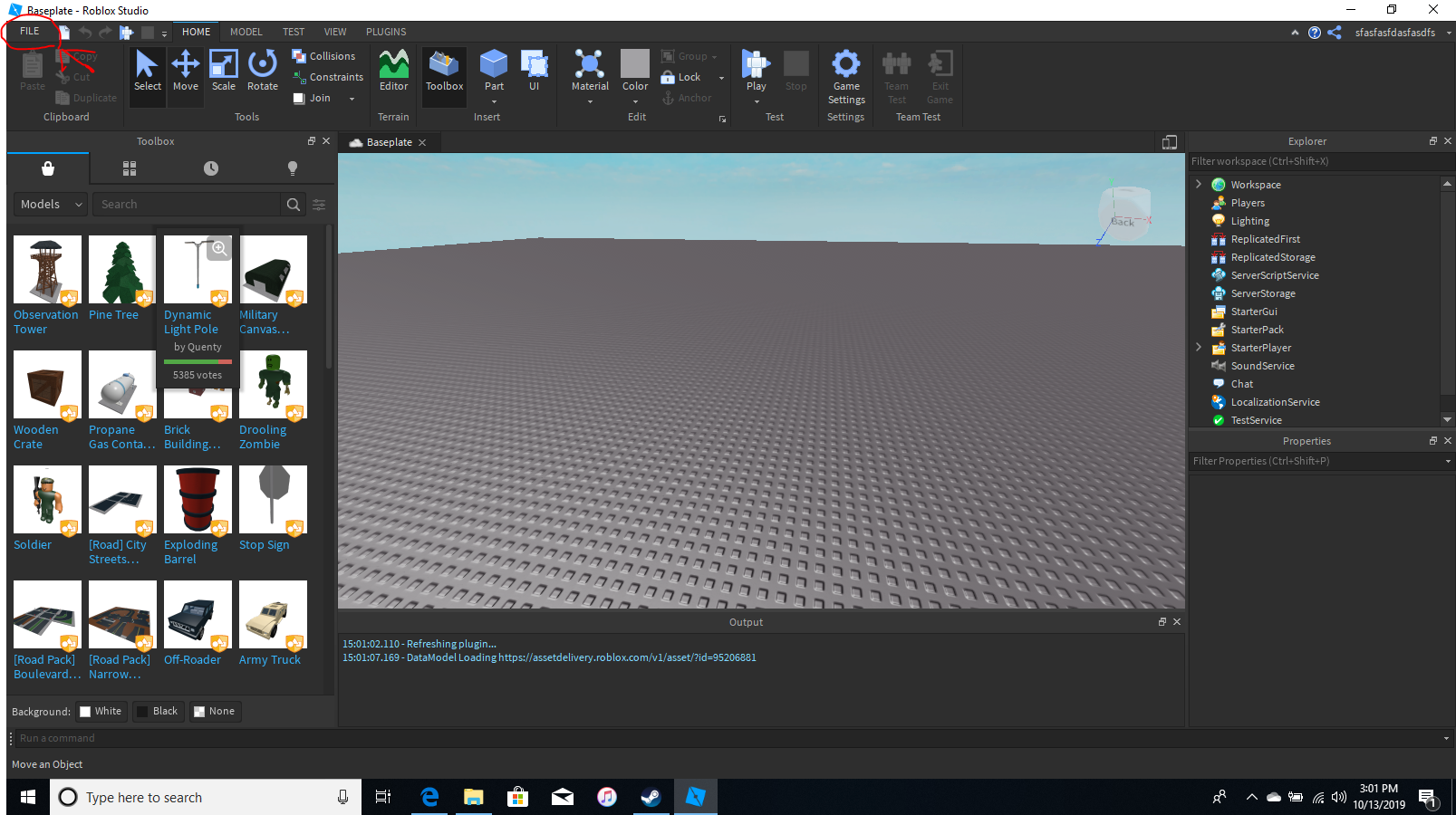Click in the Toolbox Search field
Screen dimensions: 1456x815
tap(188, 205)
